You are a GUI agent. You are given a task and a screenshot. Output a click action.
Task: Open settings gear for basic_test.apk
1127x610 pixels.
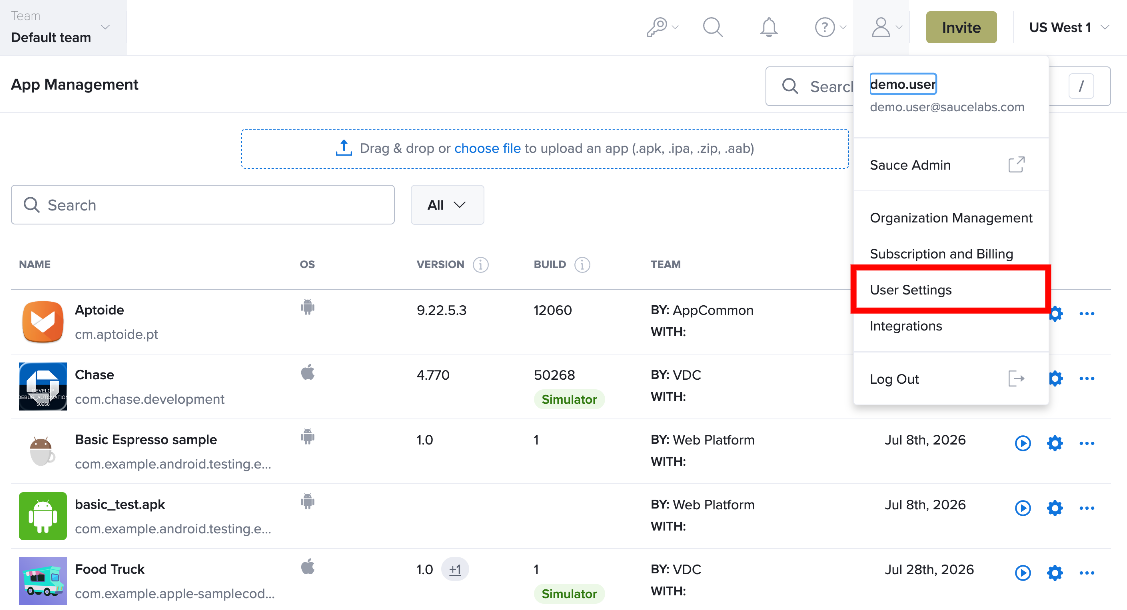tap(1055, 508)
